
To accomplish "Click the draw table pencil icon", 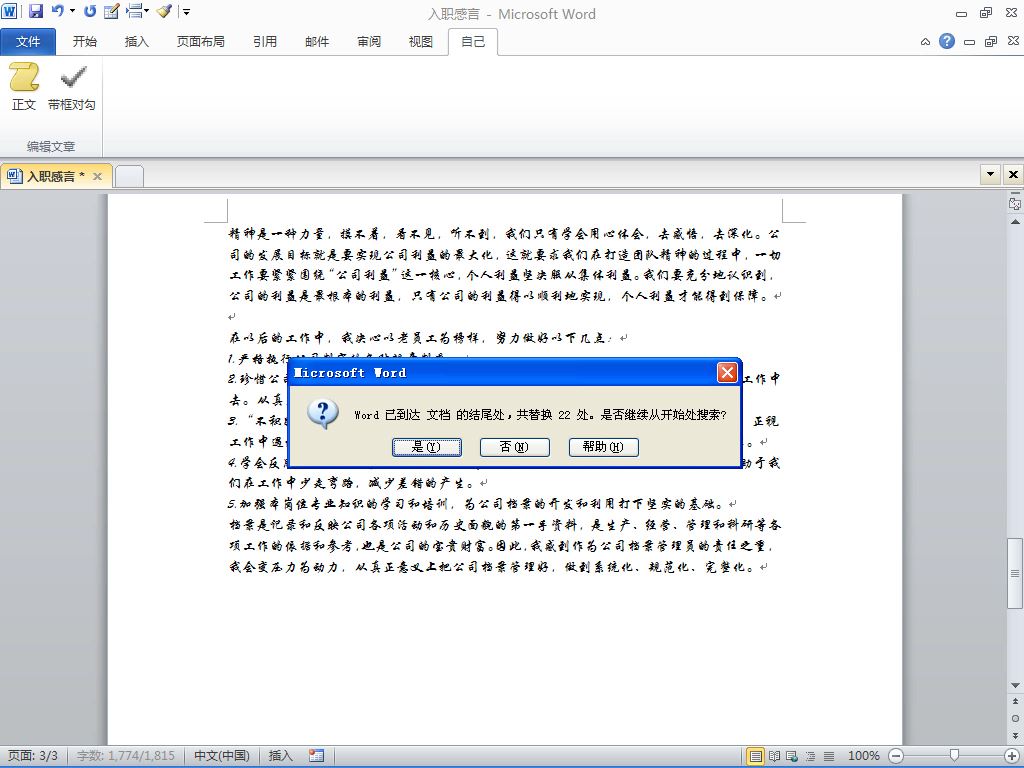I will pyautogui.click(x=112, y=11).
